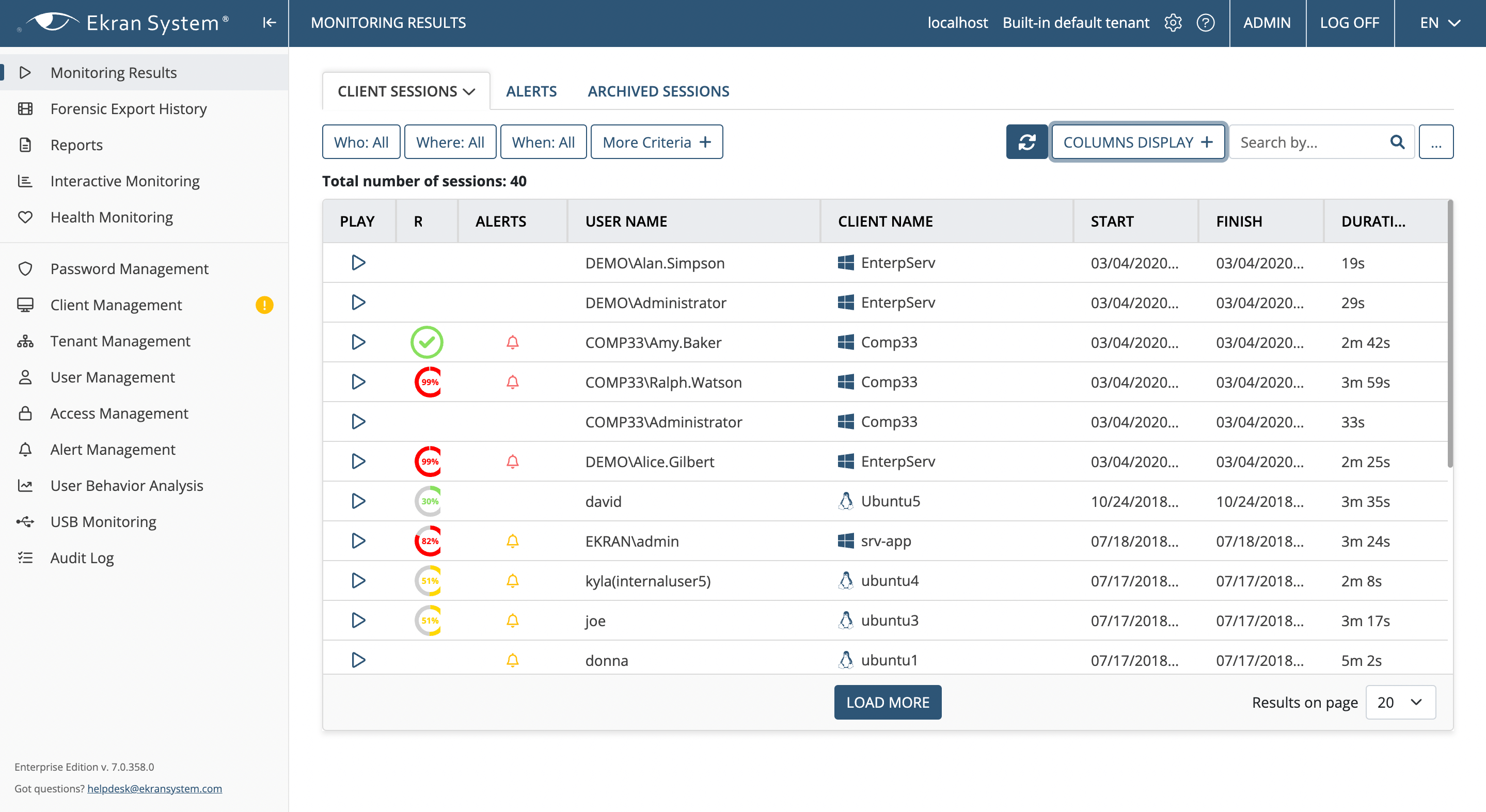Open Password Management
Image resolution: width=1486 pixels, height=812 pixels.
pyautogui.click(x=144, y=269)
